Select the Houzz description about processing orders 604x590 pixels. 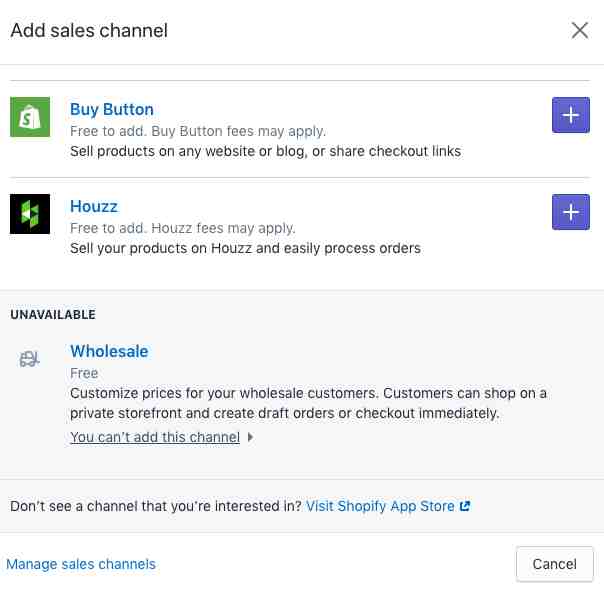(x=245, y=248)
